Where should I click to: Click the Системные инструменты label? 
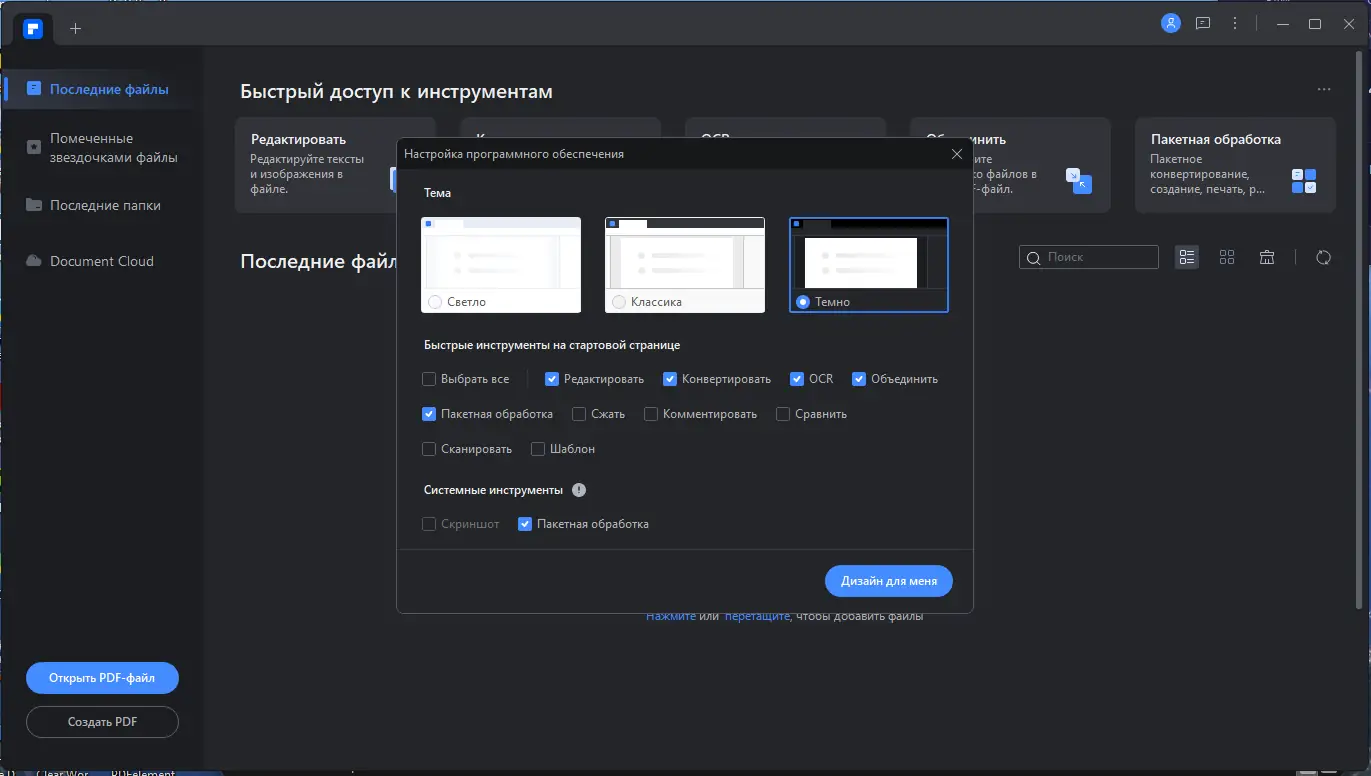pos(493,490)
